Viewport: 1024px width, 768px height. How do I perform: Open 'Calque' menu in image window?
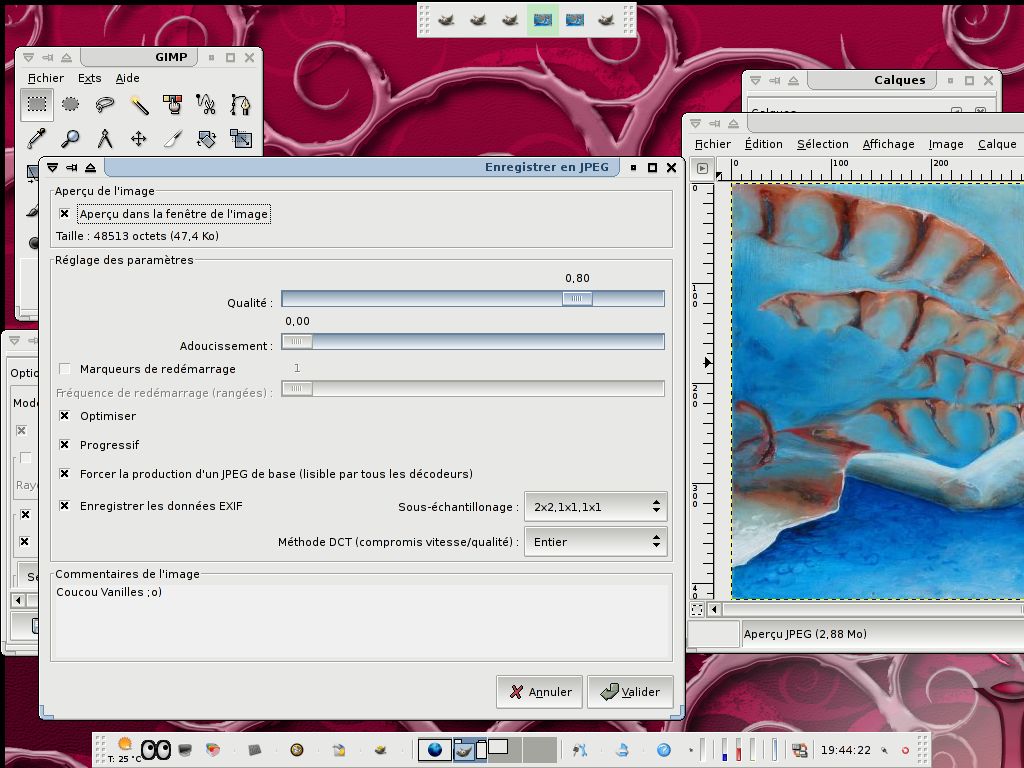[x=997, y=144]
